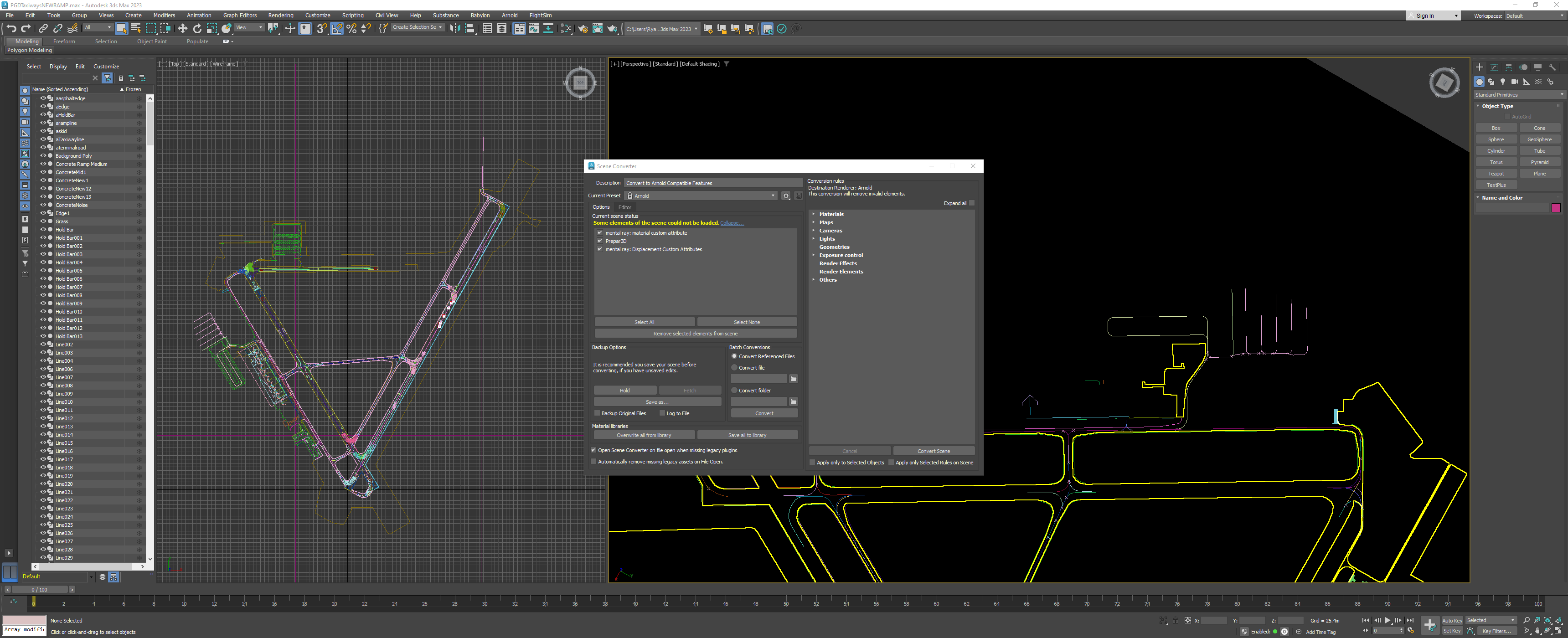This screenshot has width=1568, height=638.
Task: Enable Backup Original Files checkbox
Action: [x=597, y=413]
